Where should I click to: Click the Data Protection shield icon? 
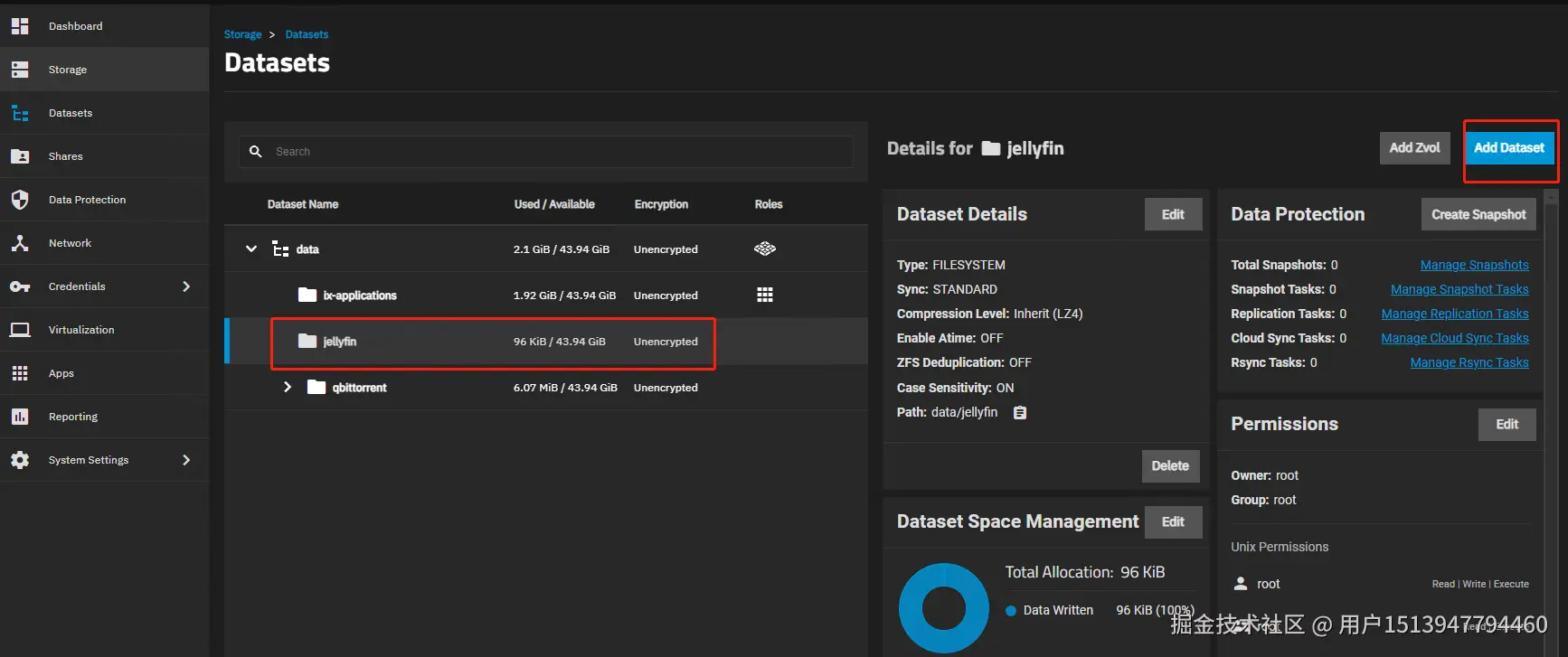tap(20, 200)
